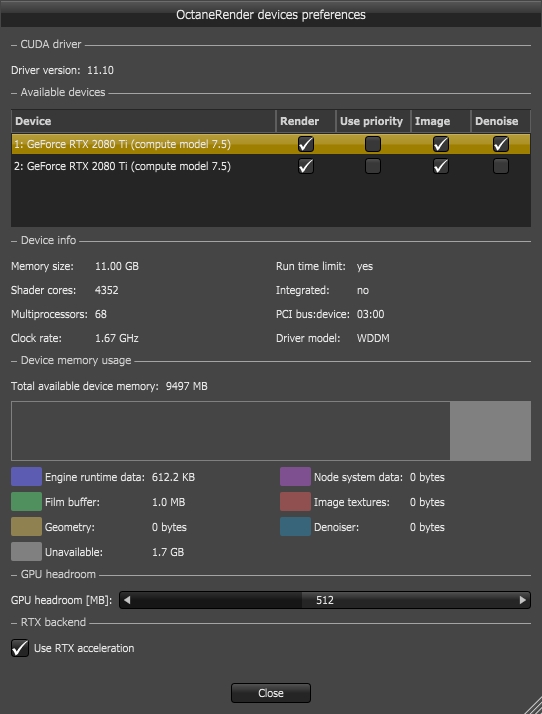Click the PCI bus:device 03:00 value
Screen dimensions: 542x714
click(x=370, y=314)
